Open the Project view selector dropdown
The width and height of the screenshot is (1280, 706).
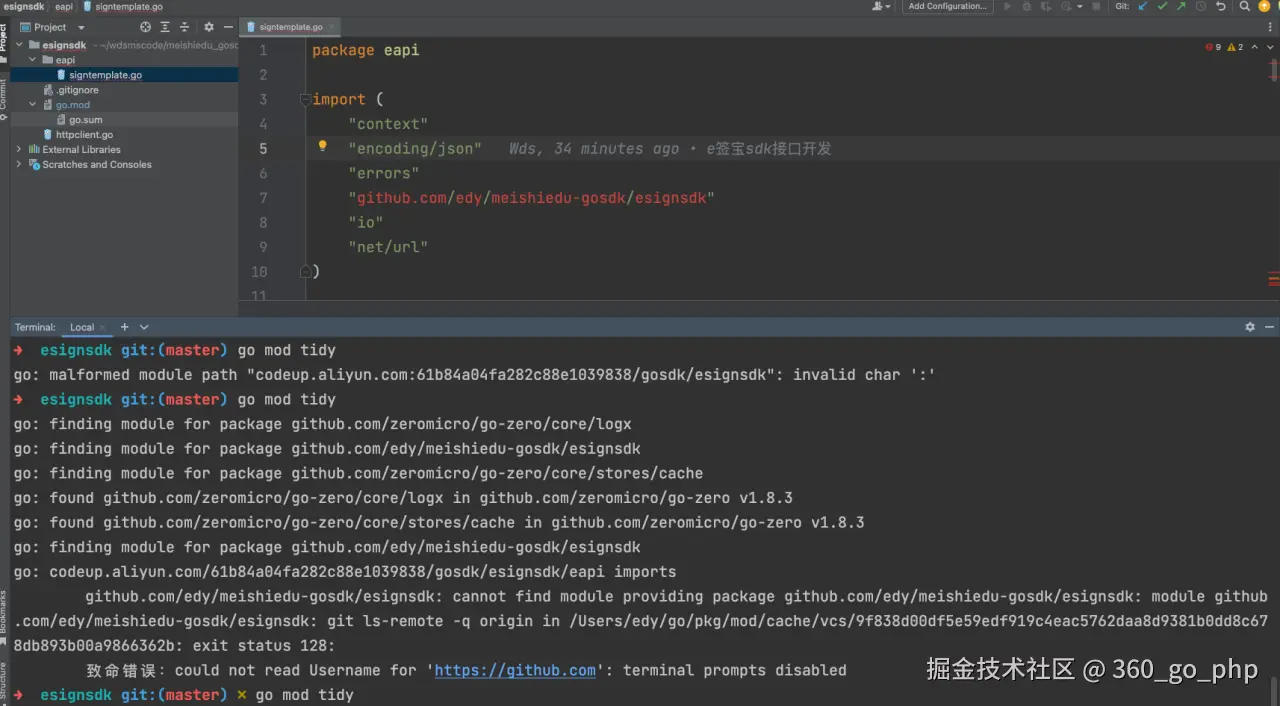click(x=53, y=27)
